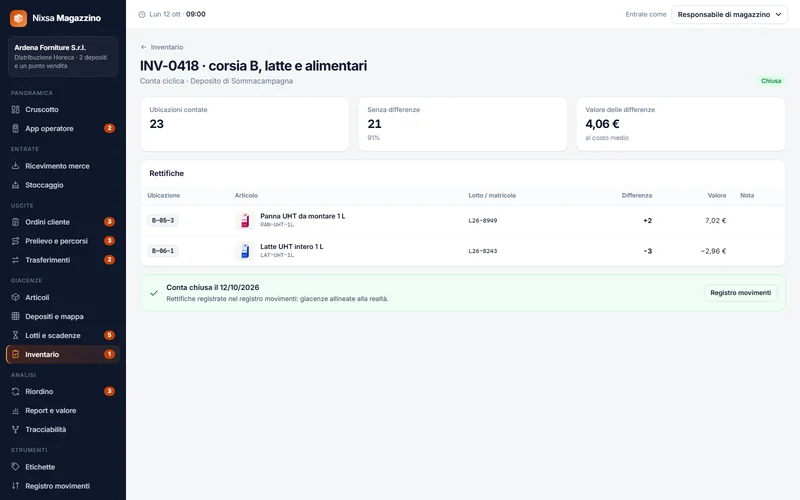
Task: Click the Valore column header
Action: [x=716, y=195]
